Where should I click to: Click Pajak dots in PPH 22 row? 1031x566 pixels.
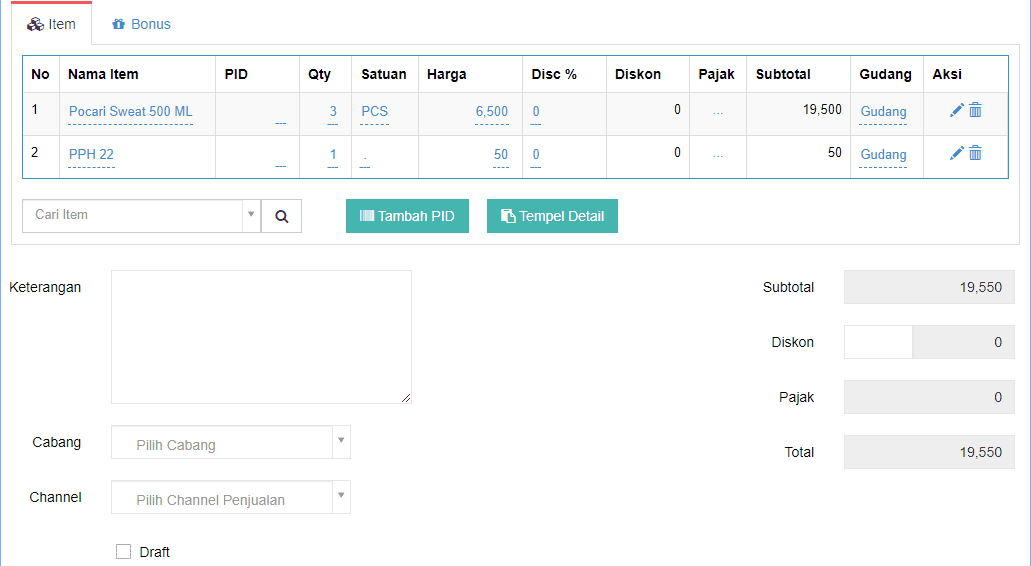(717, 155)
